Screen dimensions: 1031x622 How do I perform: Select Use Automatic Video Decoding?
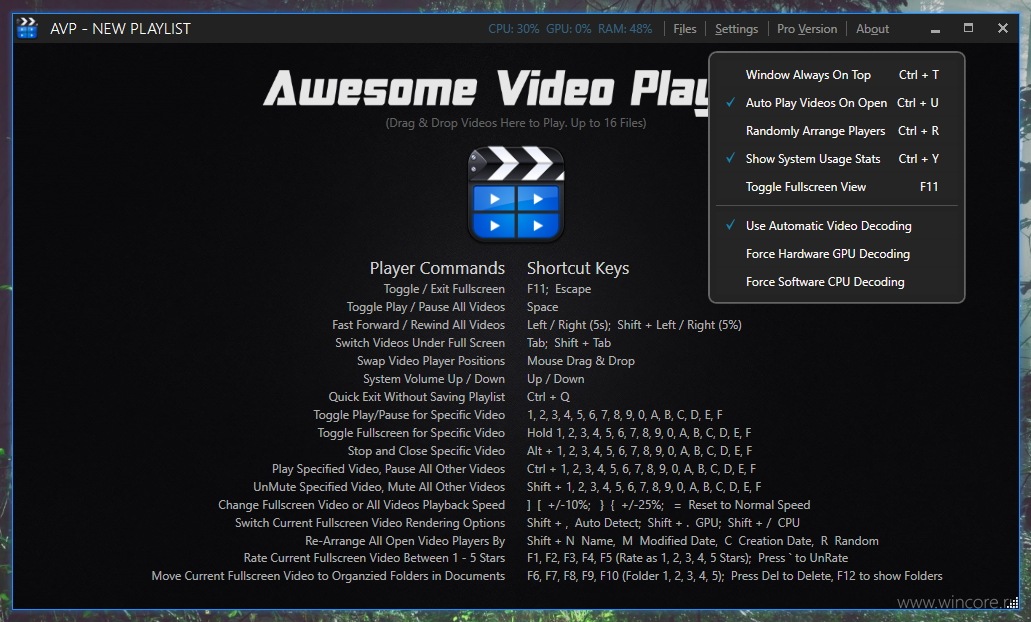tap(837, 226)
